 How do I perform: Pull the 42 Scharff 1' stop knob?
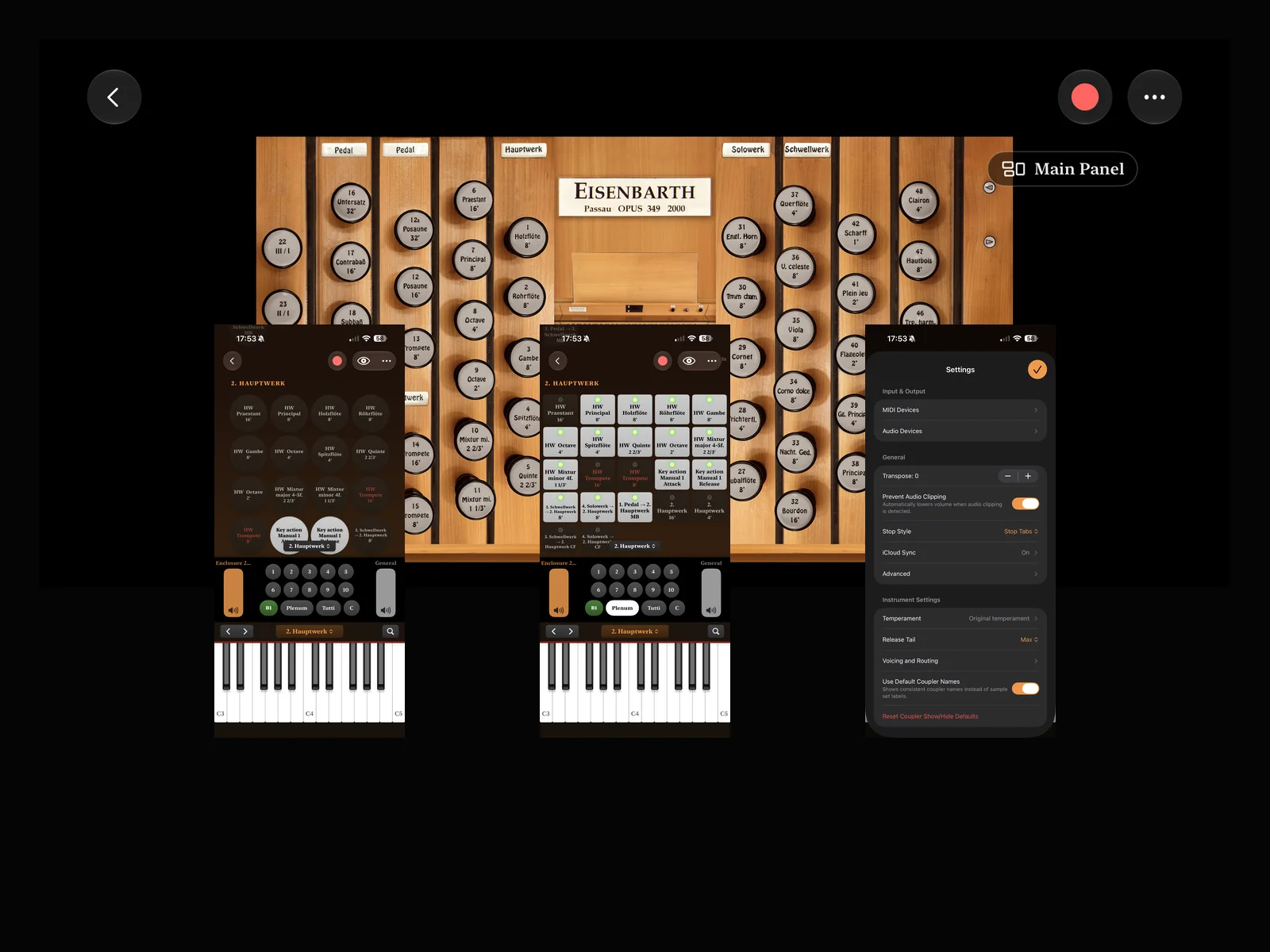[855, 233]
